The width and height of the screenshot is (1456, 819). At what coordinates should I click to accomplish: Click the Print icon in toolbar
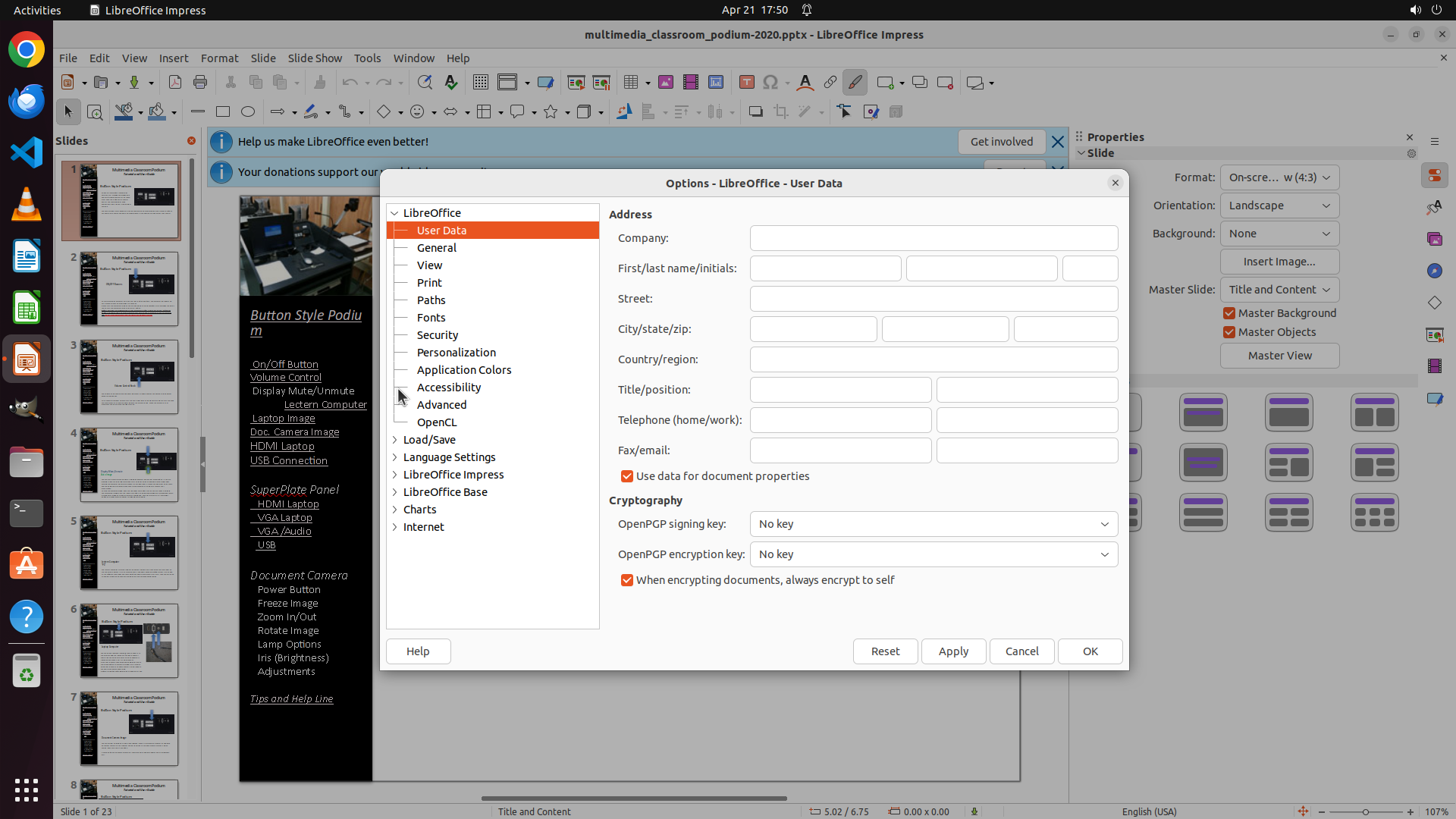(x=200, y=83)
